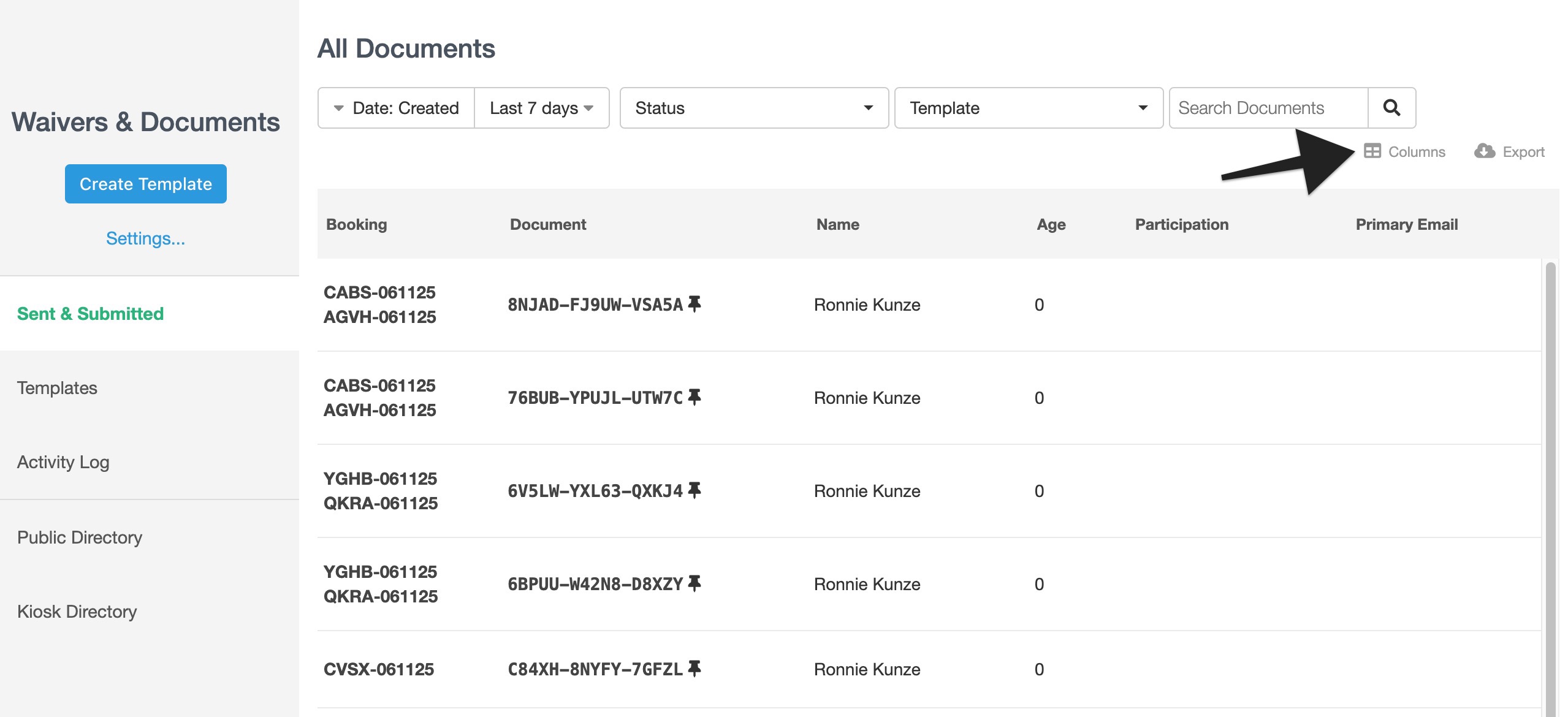The width and height of the screenshot is (1568, 717).
Task: Expand the Status filter dropdown
Action: pyautogui.click(x=754, y=108)
